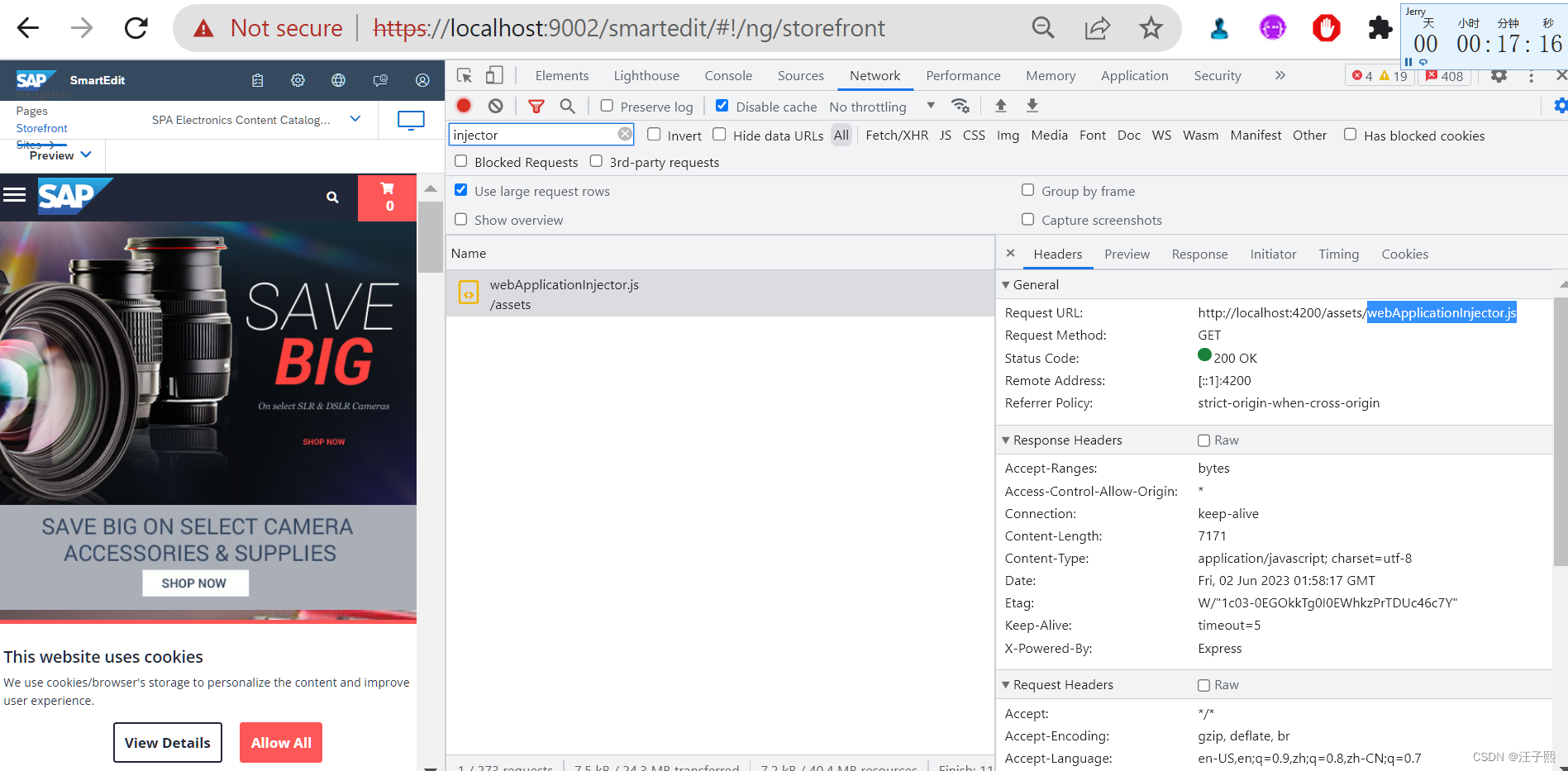Image resolution: width=1568 pixels, height=771 pixels.
Task: Switch to the Sources panel
Action: pyautogui.click(x=800, y=75)
